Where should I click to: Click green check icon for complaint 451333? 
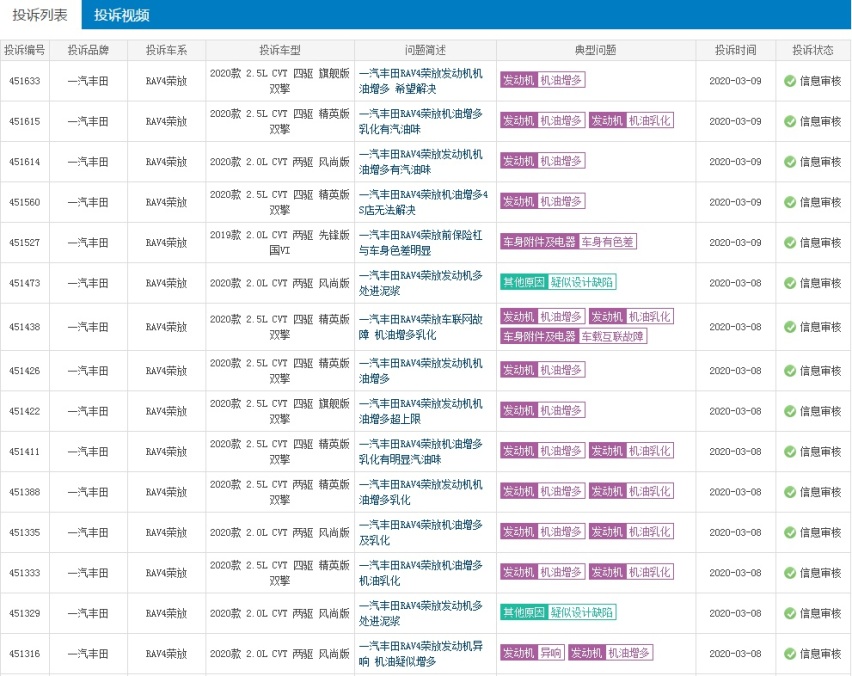[x=790, y=573]
